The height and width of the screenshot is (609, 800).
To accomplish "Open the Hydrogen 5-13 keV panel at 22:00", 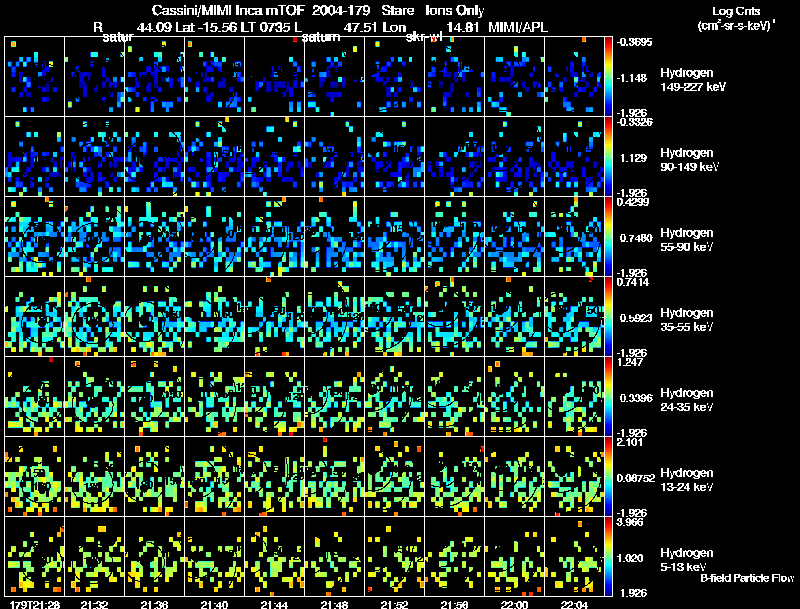I will point(515,557).
